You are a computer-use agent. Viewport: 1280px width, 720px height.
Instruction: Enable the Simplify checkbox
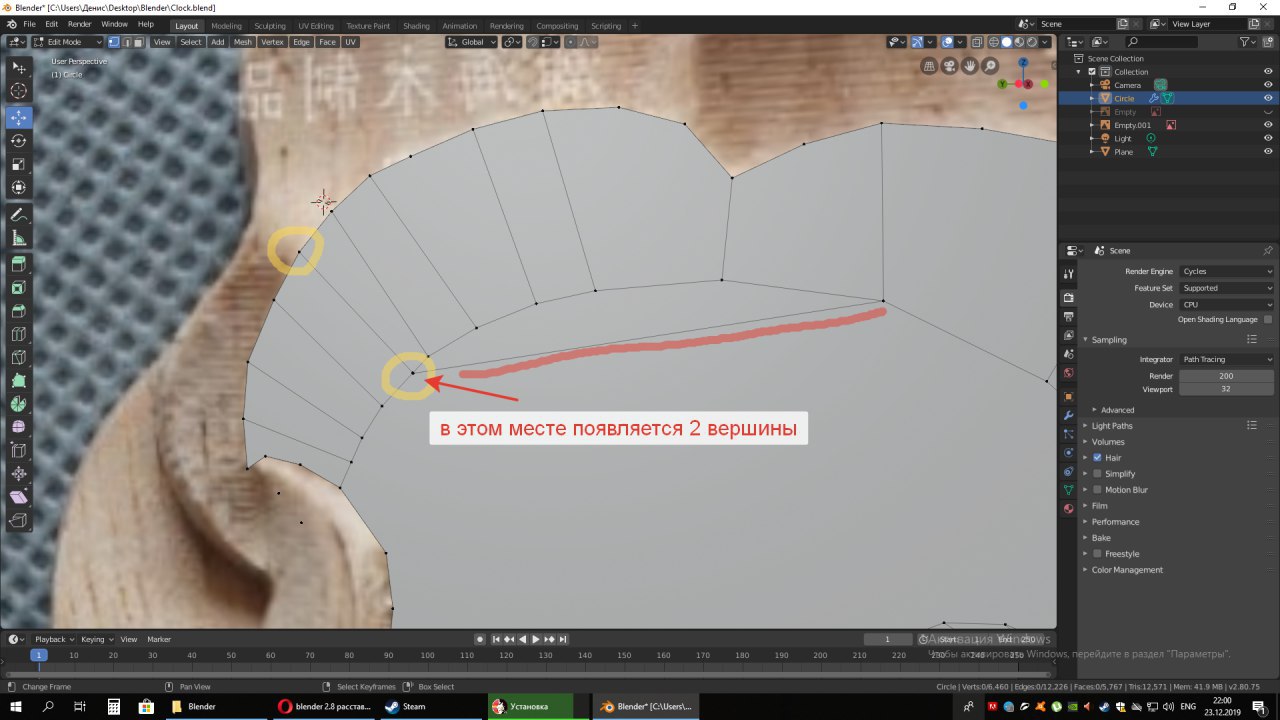(1097, 474)
